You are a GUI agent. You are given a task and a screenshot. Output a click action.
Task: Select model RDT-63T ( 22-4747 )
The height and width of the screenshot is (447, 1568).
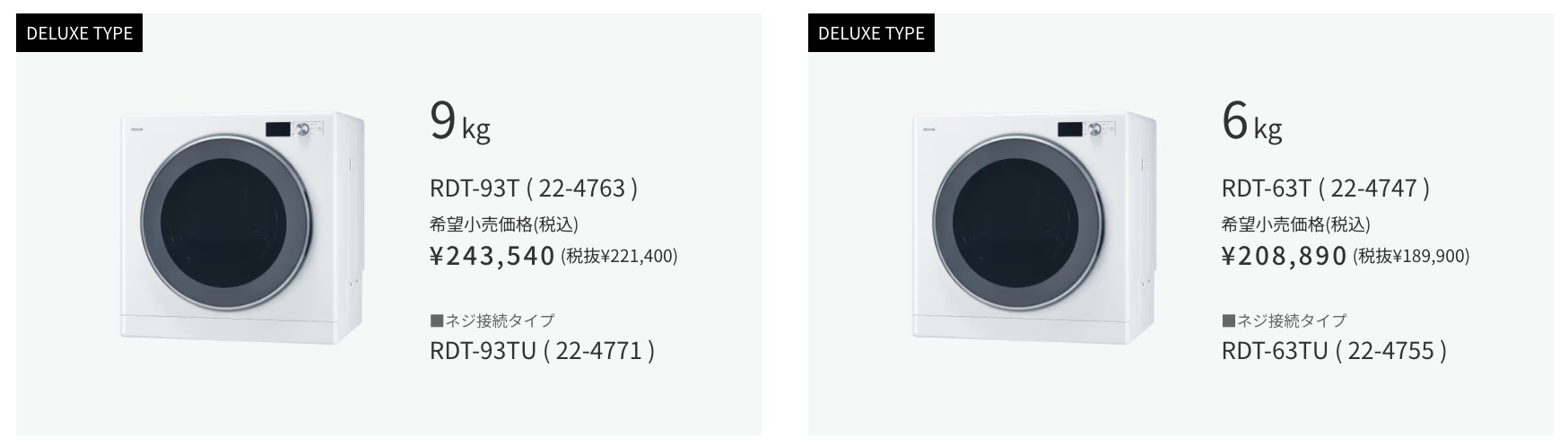pyautogui.click(x=1326, y=188)
